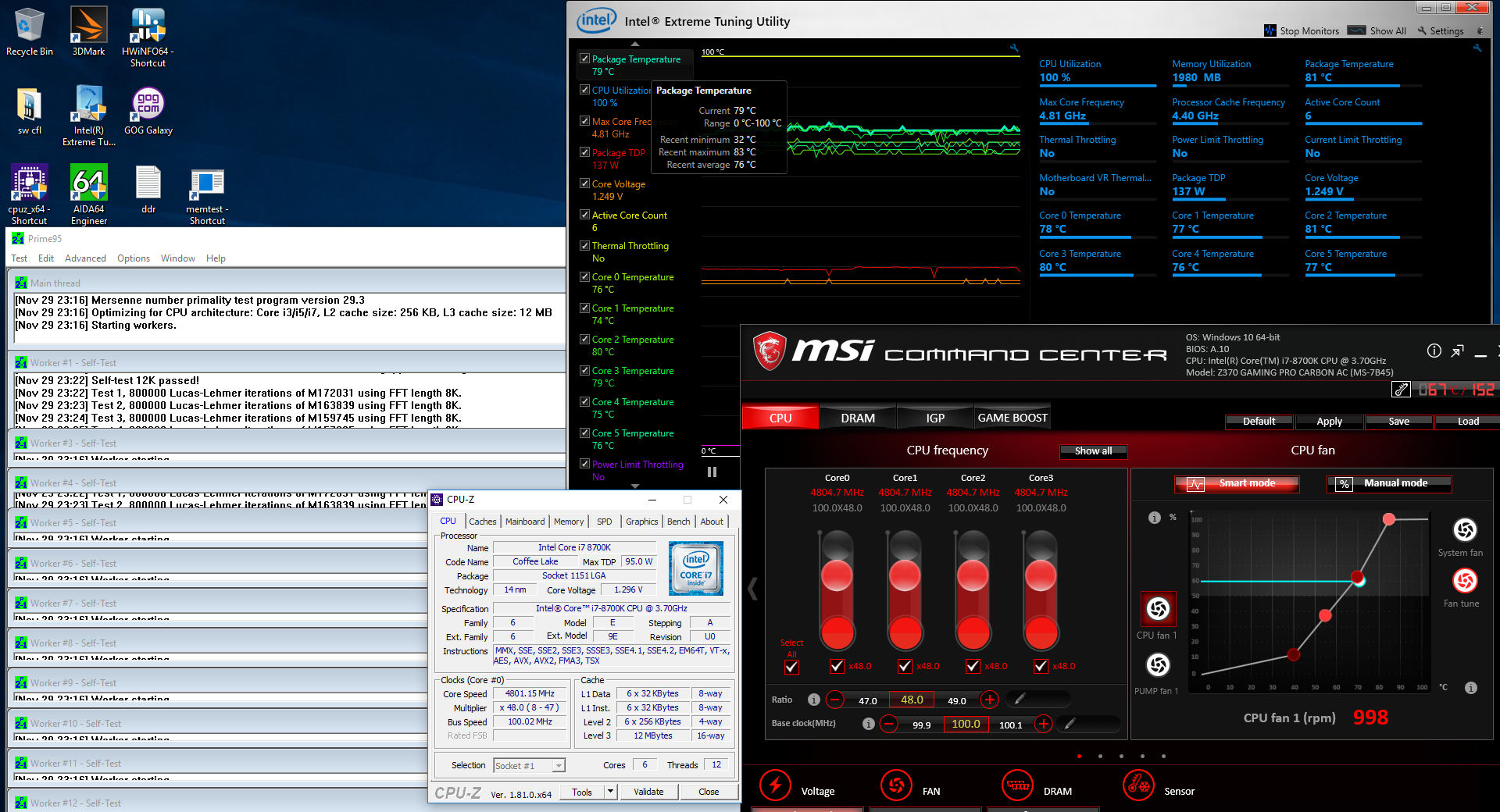Open the MSI Command Center info icon

coord(1434,351)
